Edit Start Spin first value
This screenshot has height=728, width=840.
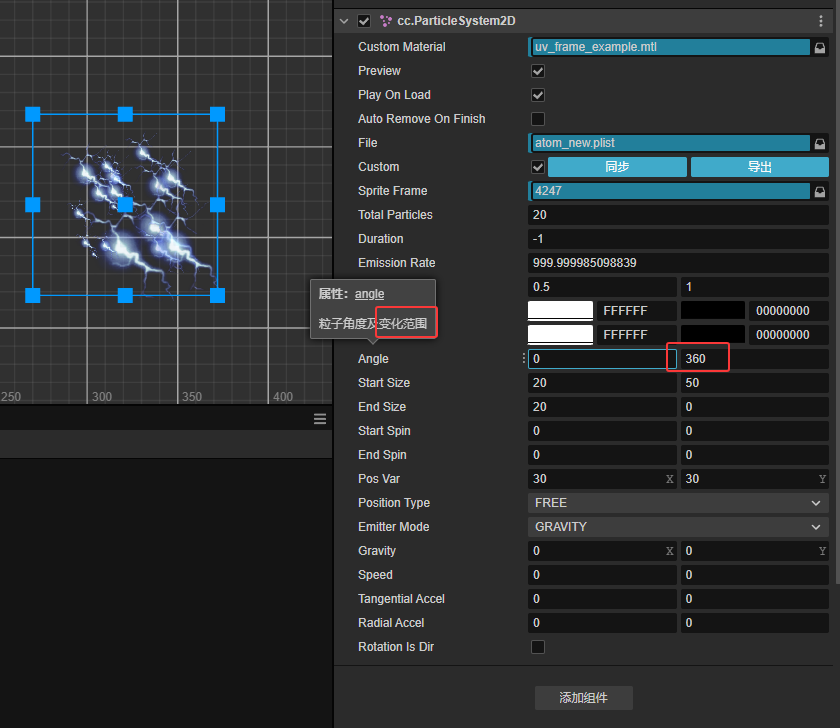pyautogui.click(x=602, y=431)
